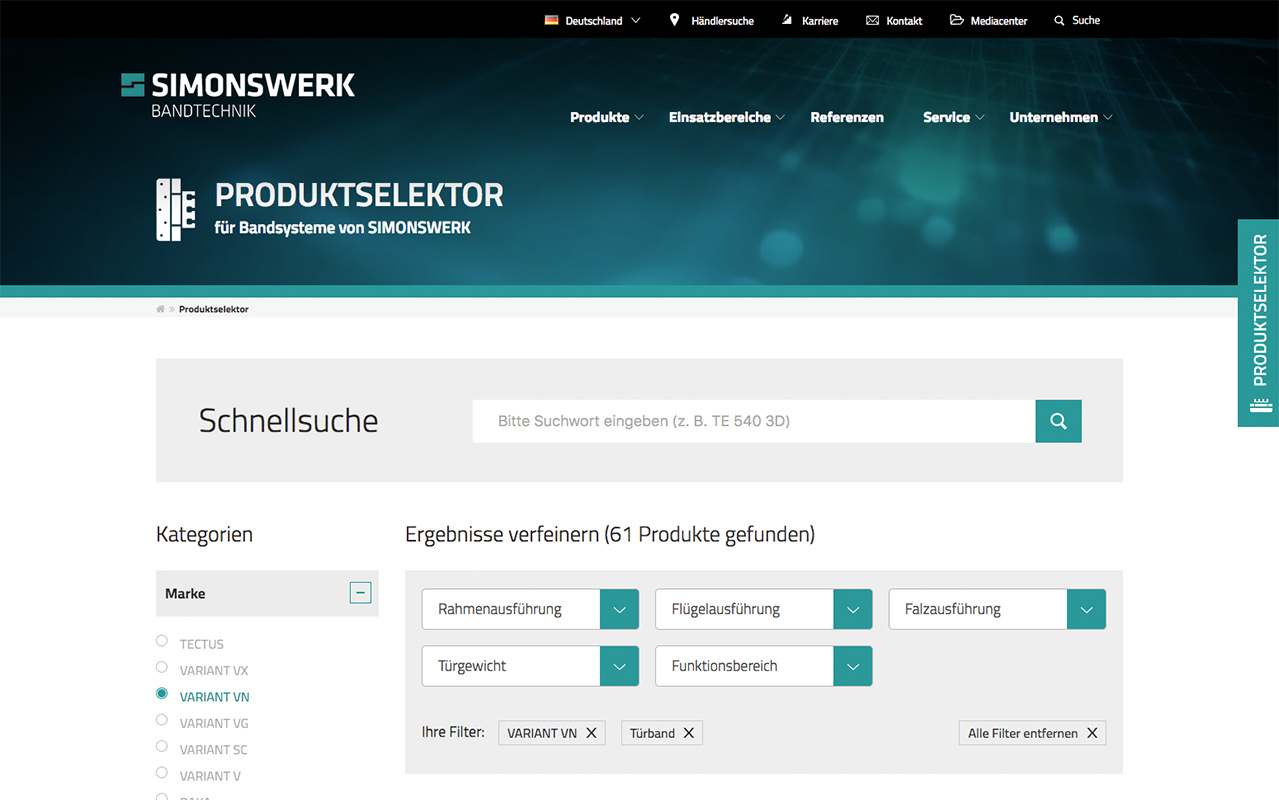This screenshot has height=800, width=1279.
Task: Select the VARIANT SC radio button
Action: click(162, 746)
